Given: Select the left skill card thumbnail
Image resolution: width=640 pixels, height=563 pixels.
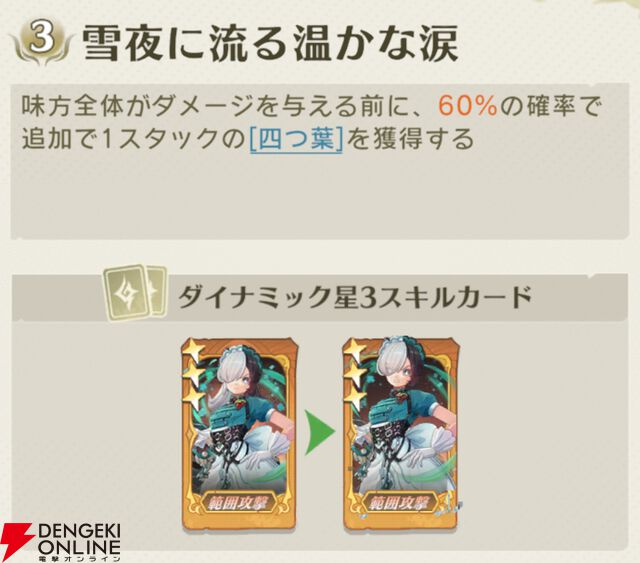Looking at the screenshot, I should click(239, 432).
